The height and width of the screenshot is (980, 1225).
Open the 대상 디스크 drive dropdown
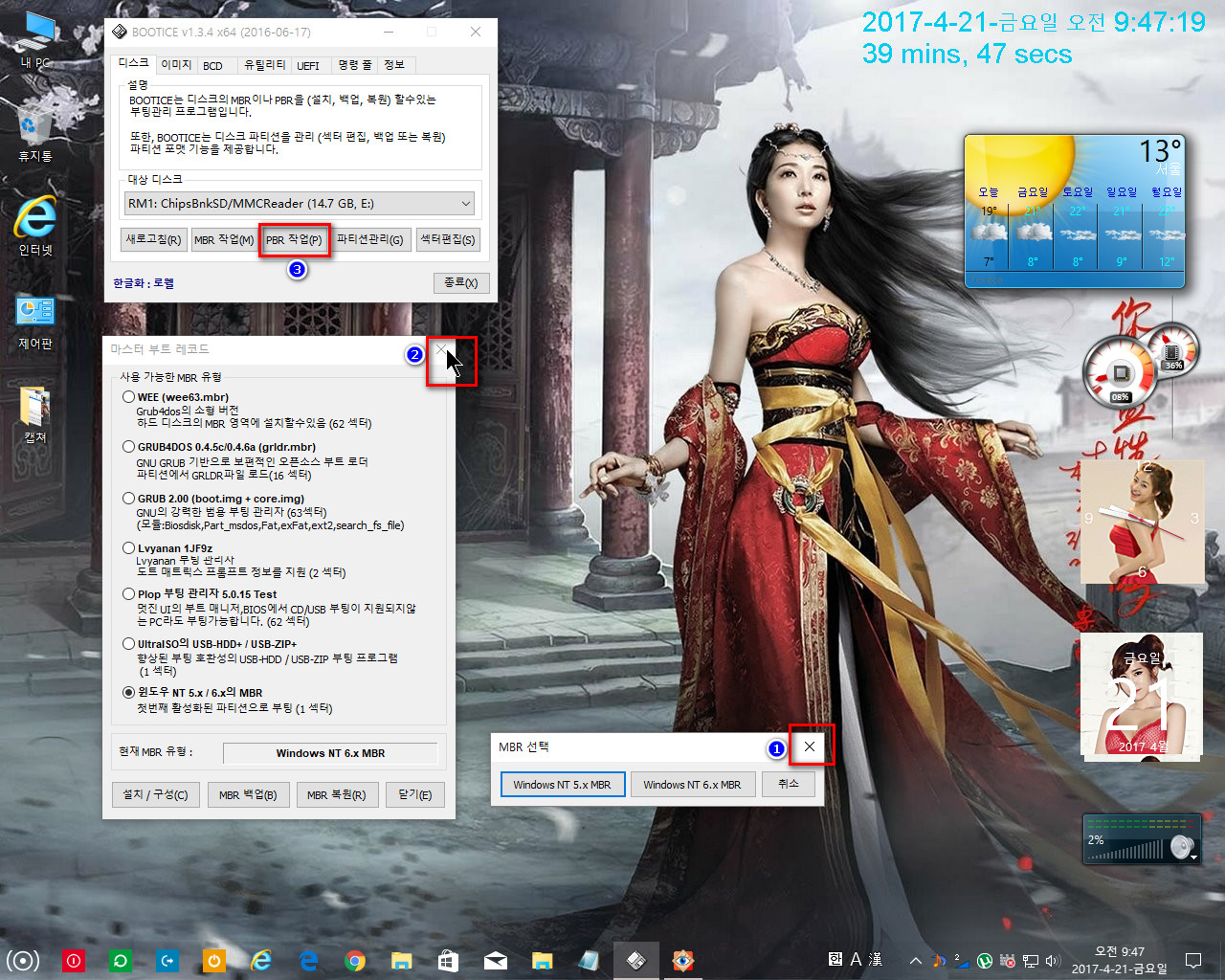(x=300, y=203)
